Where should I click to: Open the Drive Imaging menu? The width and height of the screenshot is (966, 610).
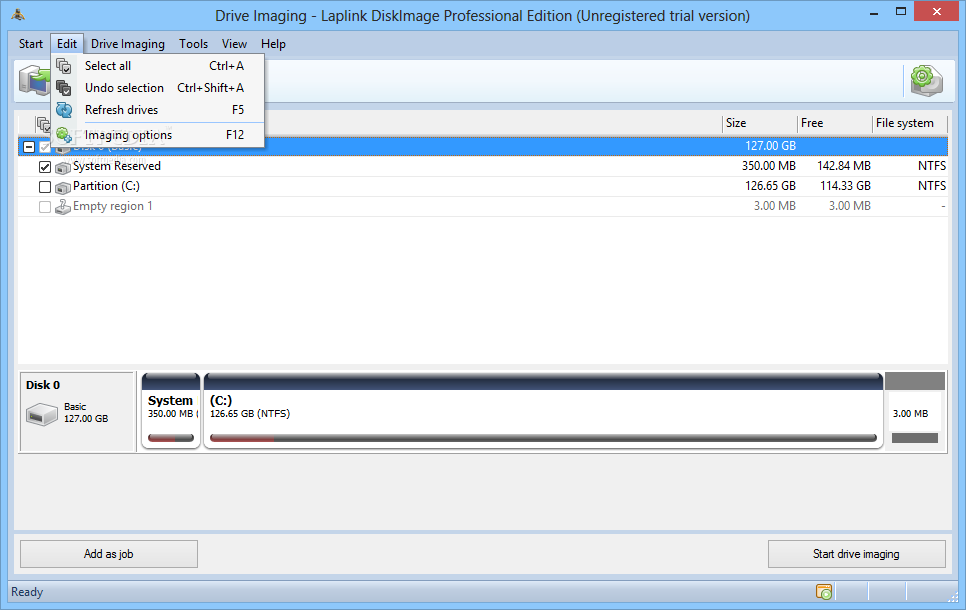coord(128,44)
